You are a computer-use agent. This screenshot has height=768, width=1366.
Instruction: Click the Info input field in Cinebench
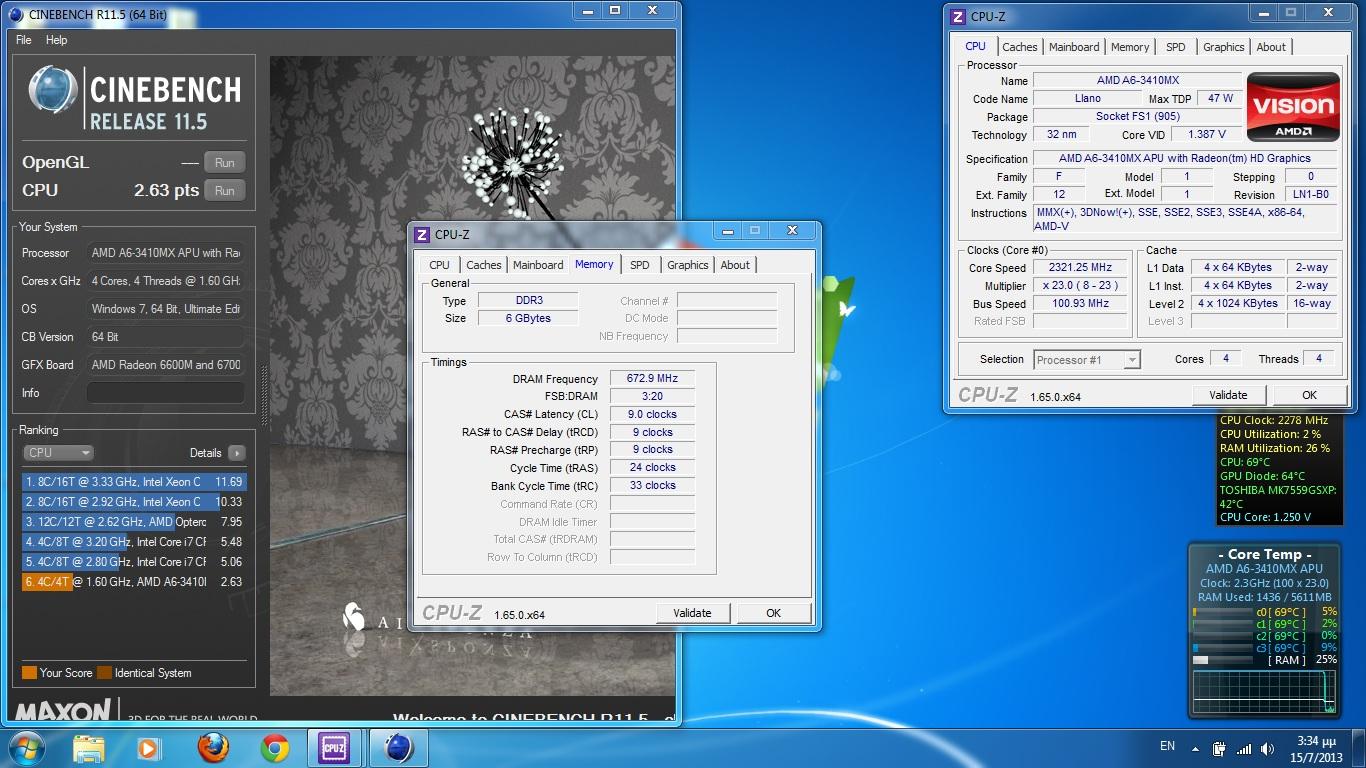165,393
